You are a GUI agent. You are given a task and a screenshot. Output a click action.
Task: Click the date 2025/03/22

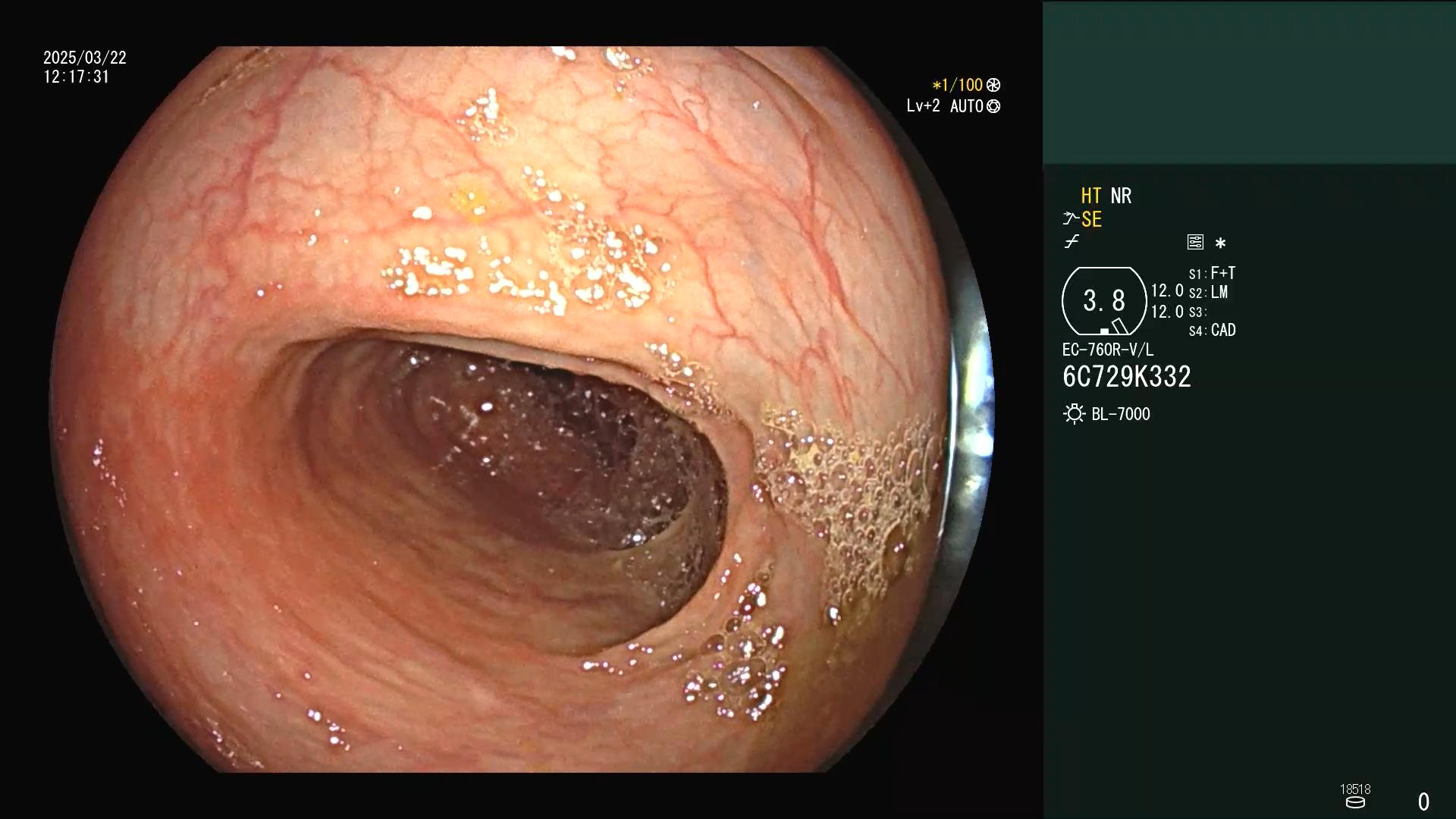(85, 58)
